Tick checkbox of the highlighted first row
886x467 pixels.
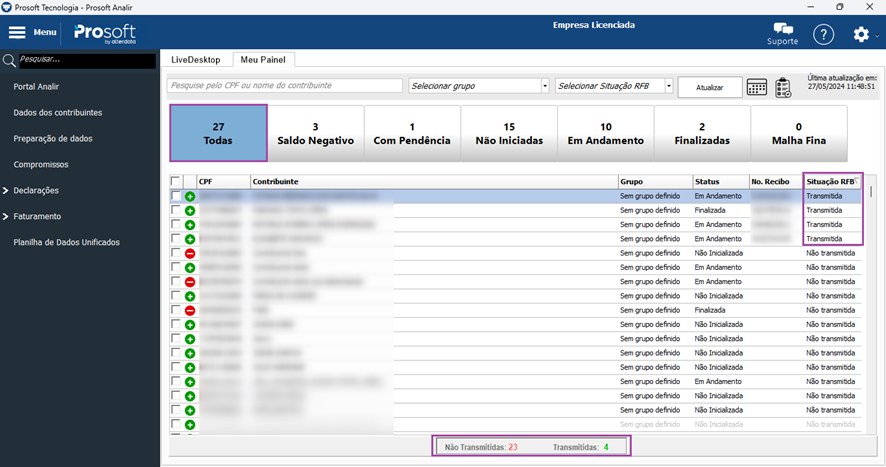click(x=176, y=196)
